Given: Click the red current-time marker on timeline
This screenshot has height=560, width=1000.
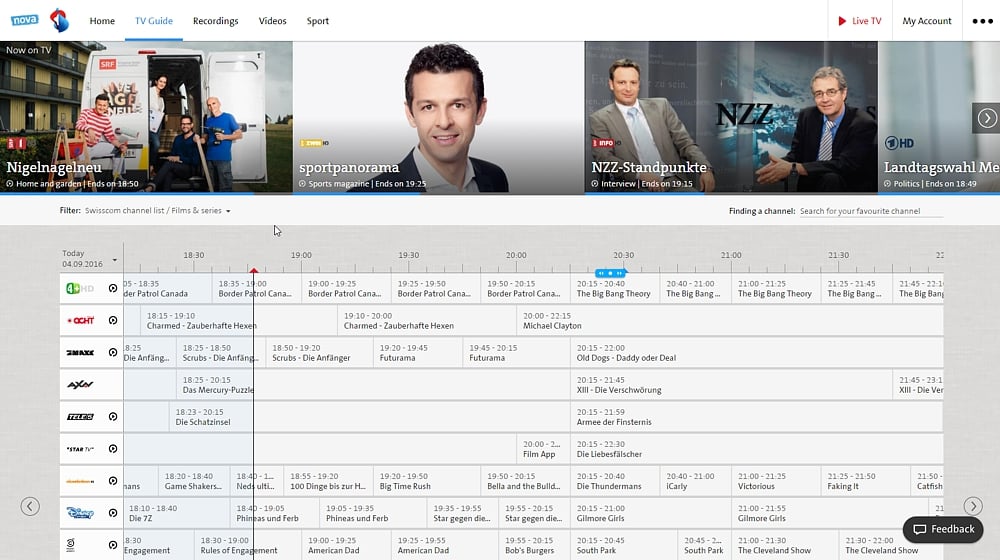Looking at the screenshot, I should point(254,271).
